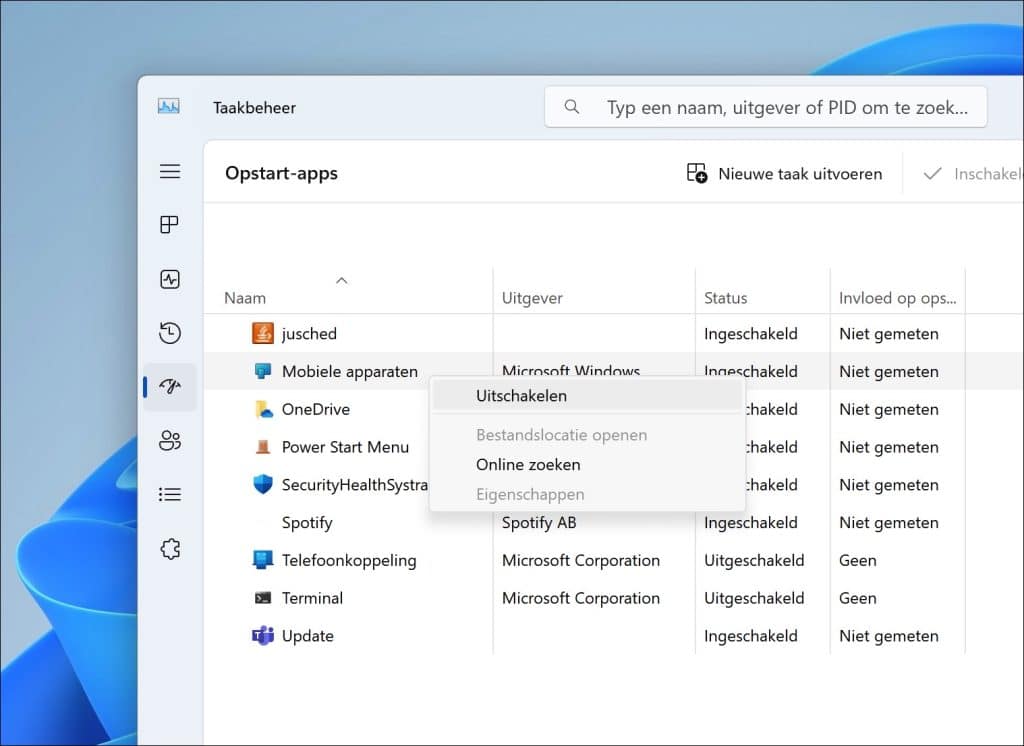Click the jusched Java icon
Image resolution: width=1024 pixels, height=746 pixels.
263,333
